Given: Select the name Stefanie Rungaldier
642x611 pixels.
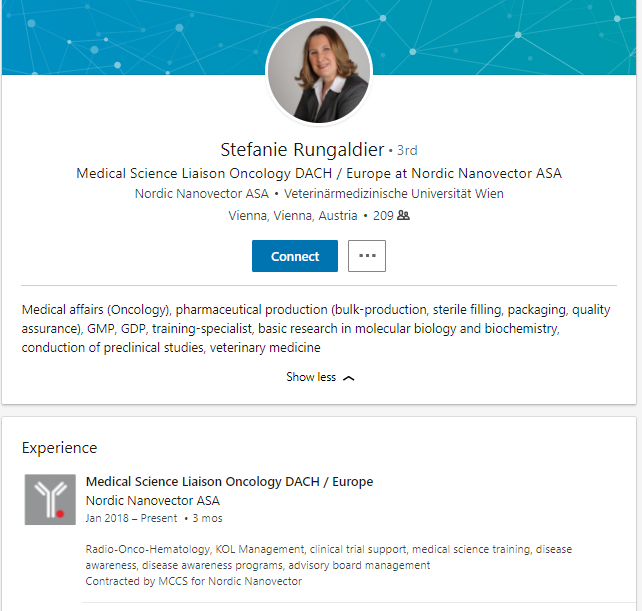Looking at the screenshot, I should [302, 149].
